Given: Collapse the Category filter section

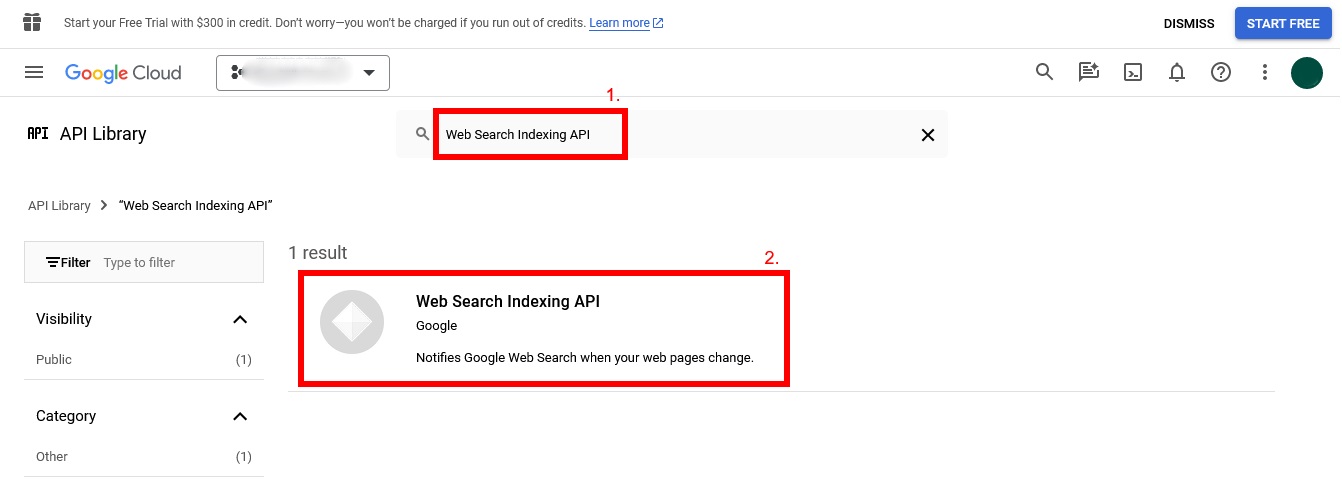Looking at the screenshot, I should [240, 416].
